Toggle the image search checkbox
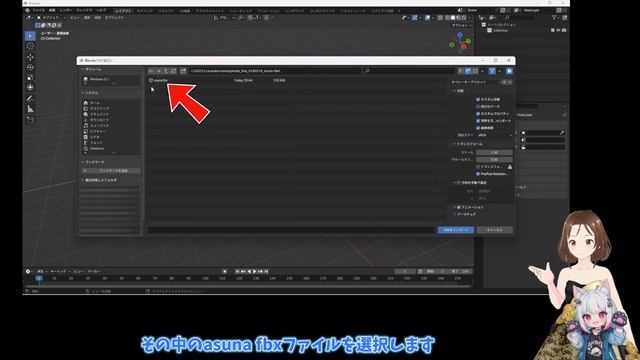The image size is (640, 360). 478,128
